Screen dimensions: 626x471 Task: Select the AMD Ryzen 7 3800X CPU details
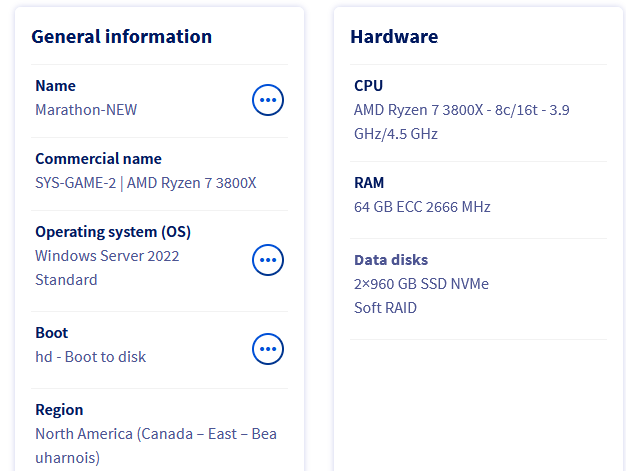click(461, 121)
